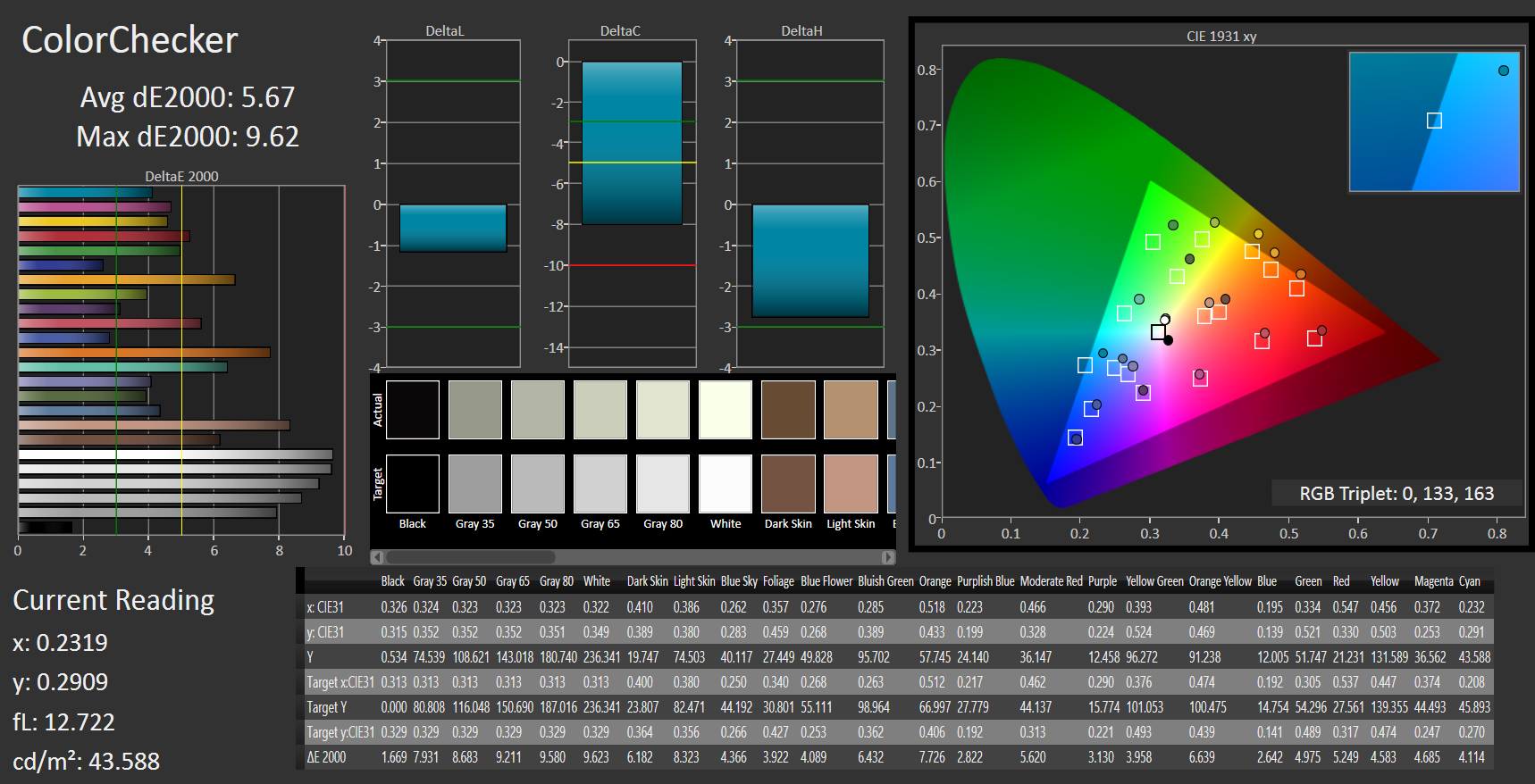The width and height of the screenshot is (1535, 784).
Task: Click the Target Gray 65 swatch
Action: 600,484
